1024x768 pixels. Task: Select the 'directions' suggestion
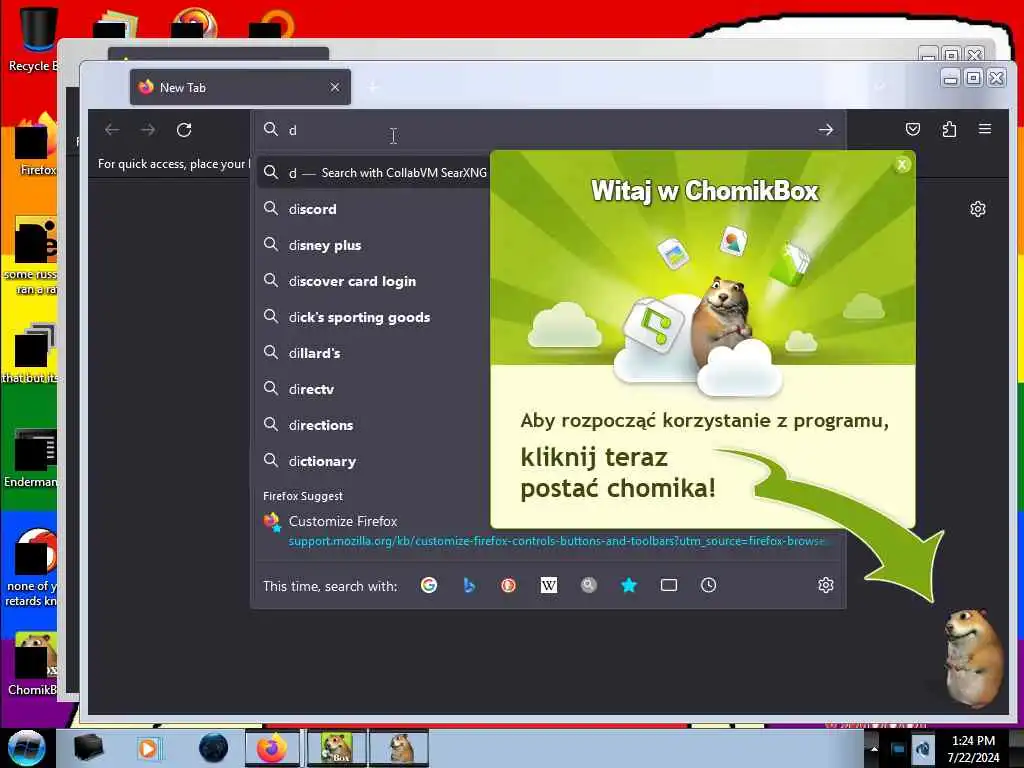(x=372, y=424)
